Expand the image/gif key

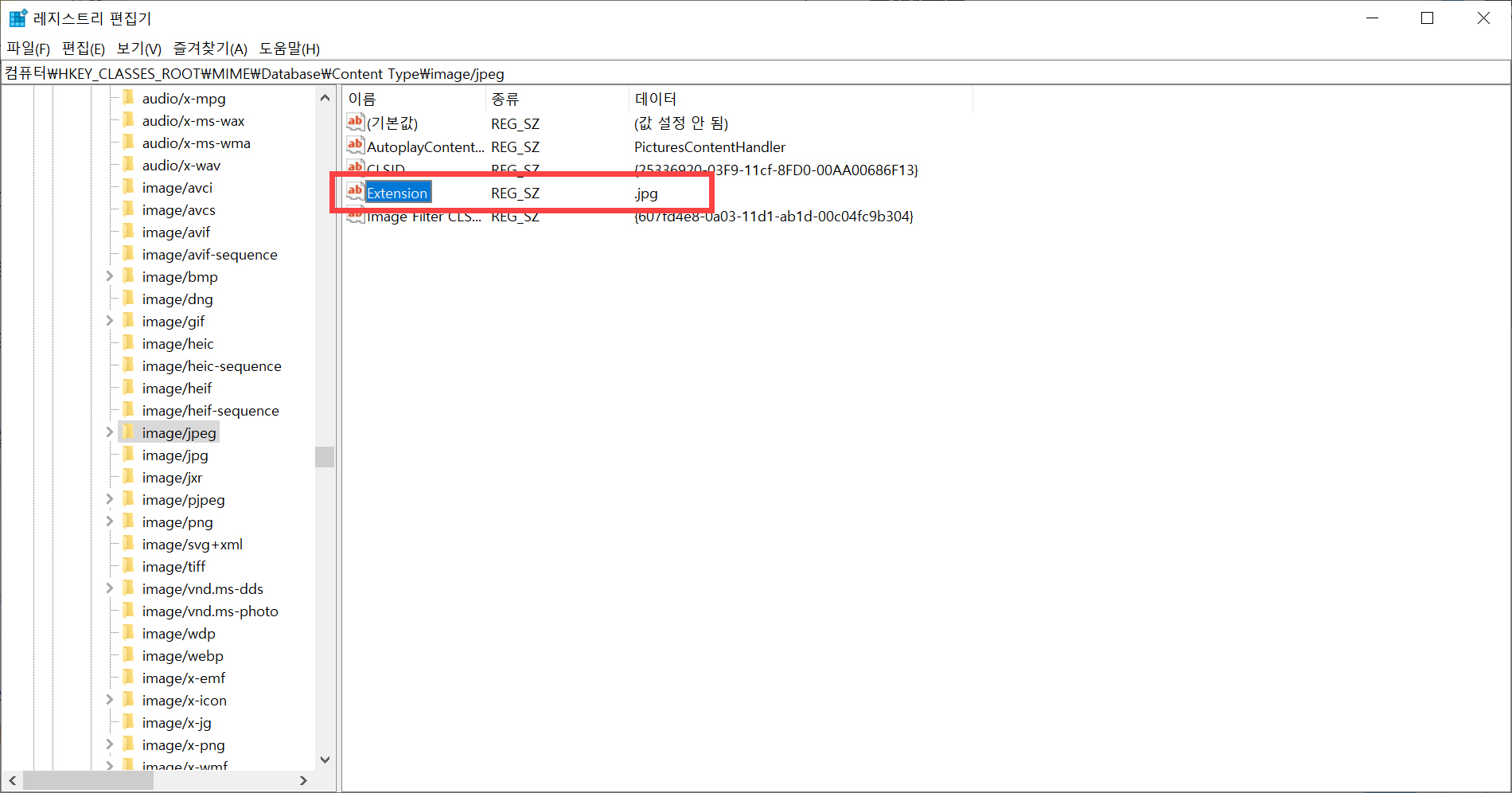coord(110,321)
